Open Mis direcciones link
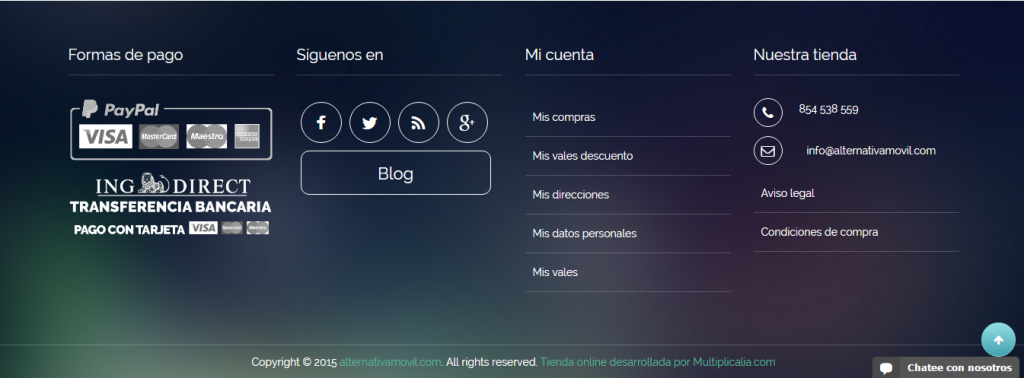This screenshot has height=378, width=1024. click(x=571, y=195)
